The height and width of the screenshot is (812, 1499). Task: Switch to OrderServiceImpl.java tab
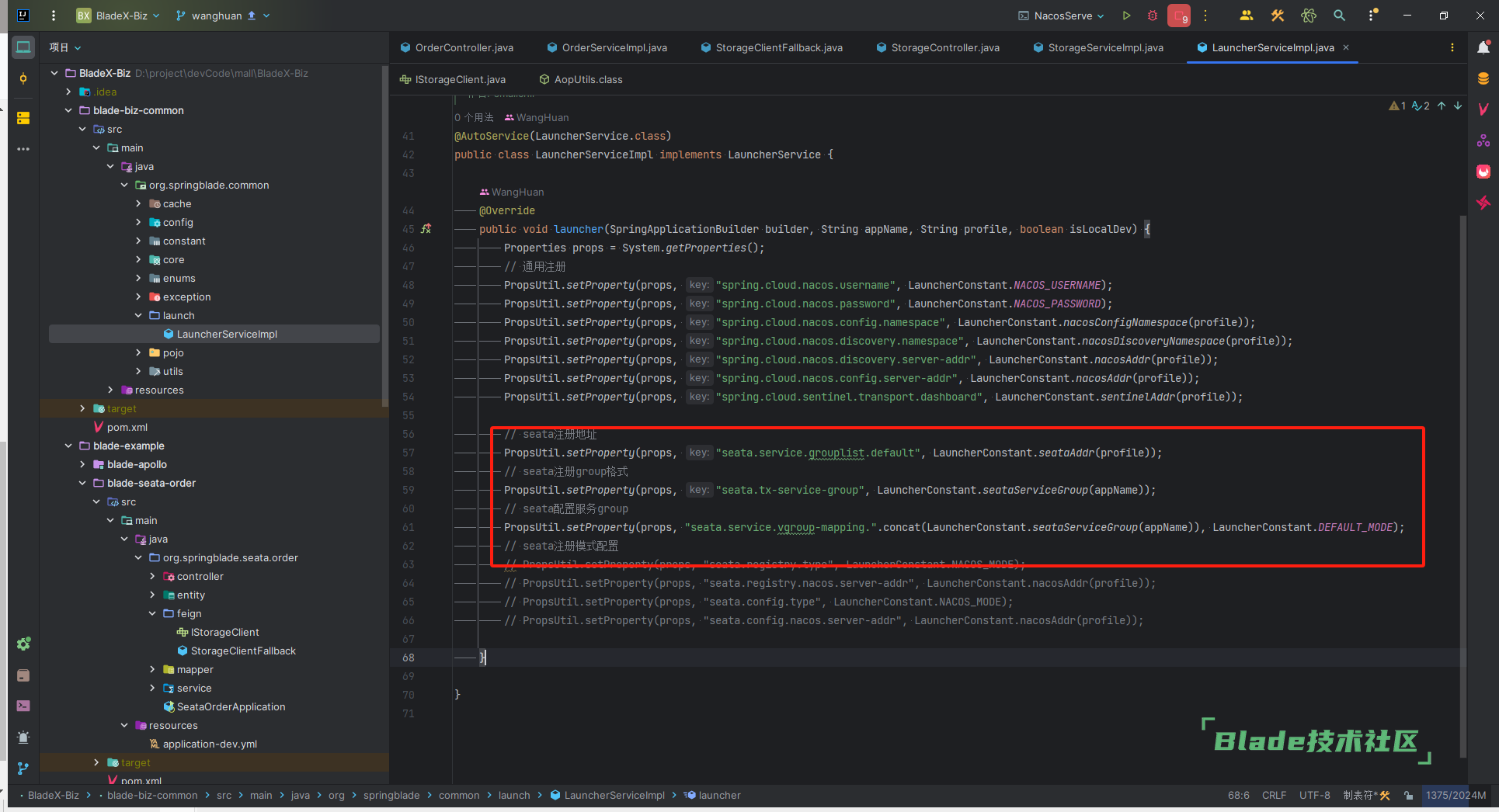(607, 47)
